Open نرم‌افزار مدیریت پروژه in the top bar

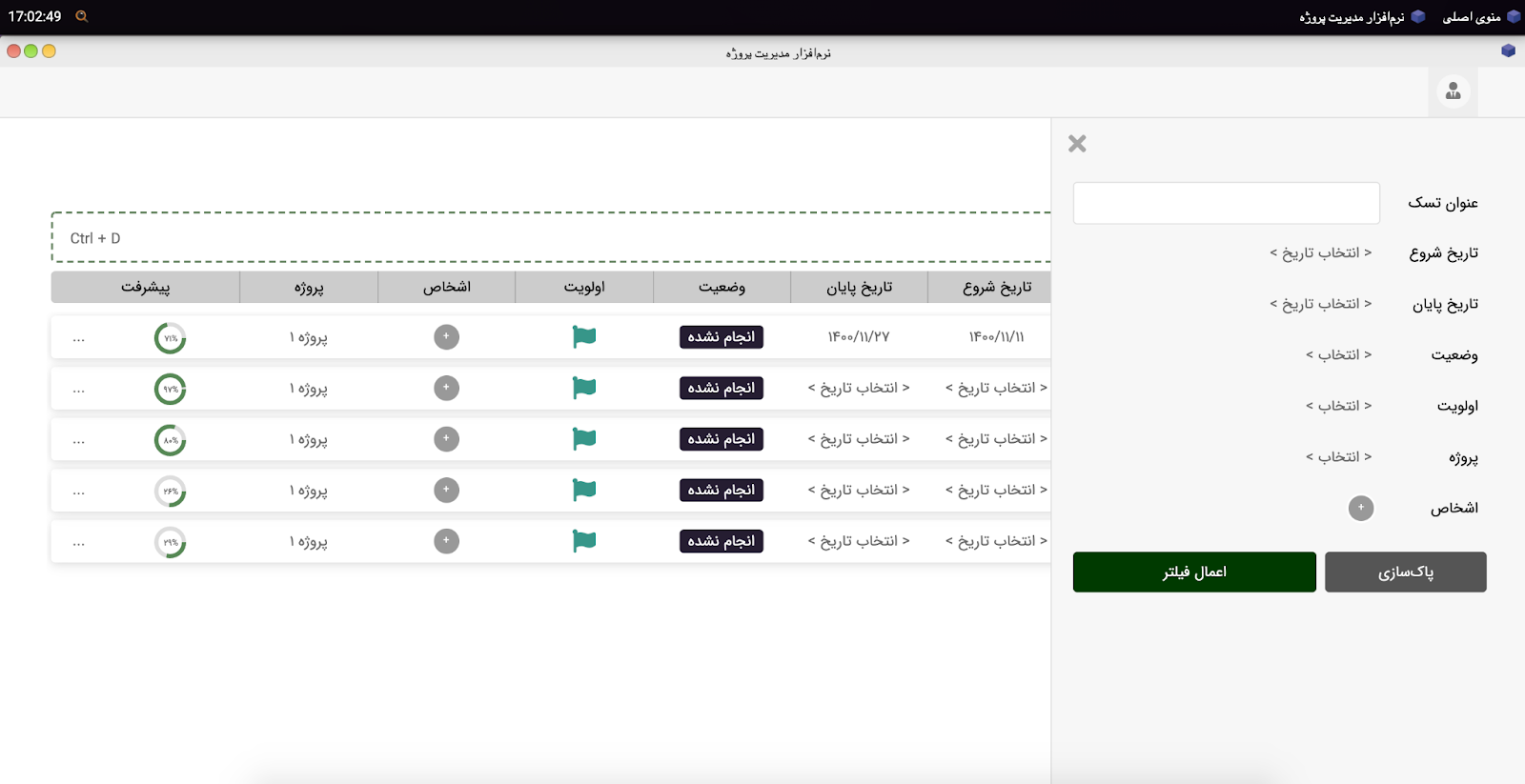[1352, 17]
